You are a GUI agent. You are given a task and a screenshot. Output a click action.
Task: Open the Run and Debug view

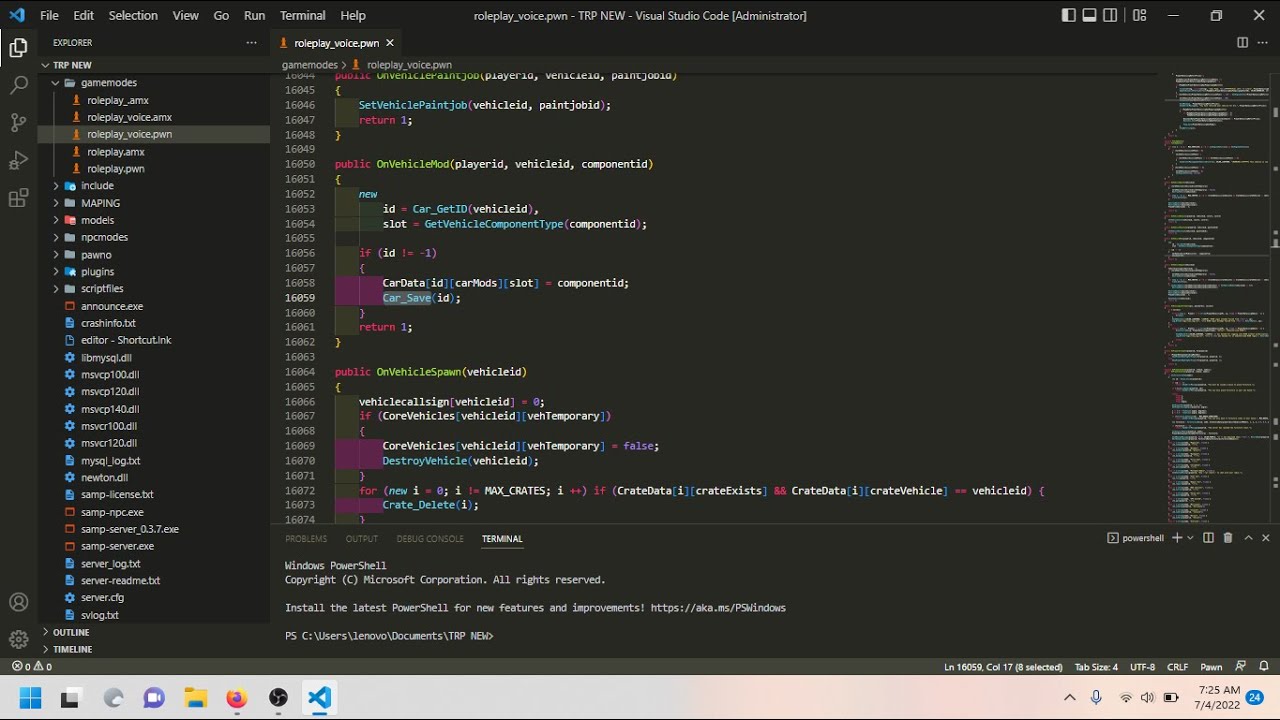point(18,161)
